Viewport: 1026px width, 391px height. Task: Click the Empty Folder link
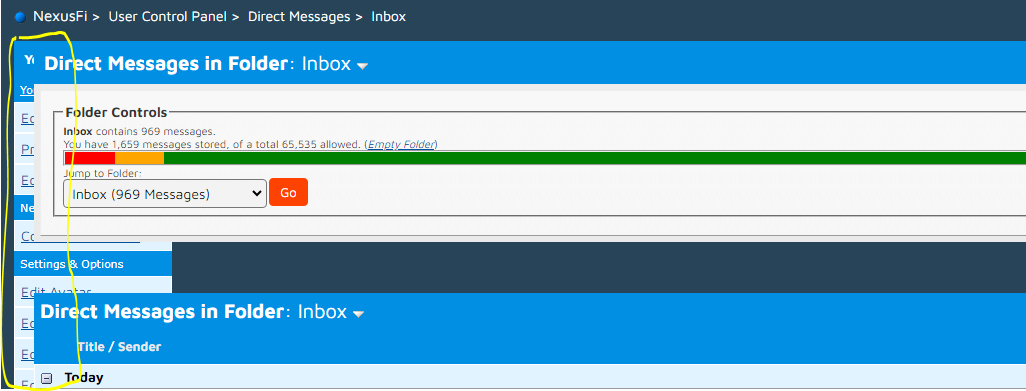point(402,144)
